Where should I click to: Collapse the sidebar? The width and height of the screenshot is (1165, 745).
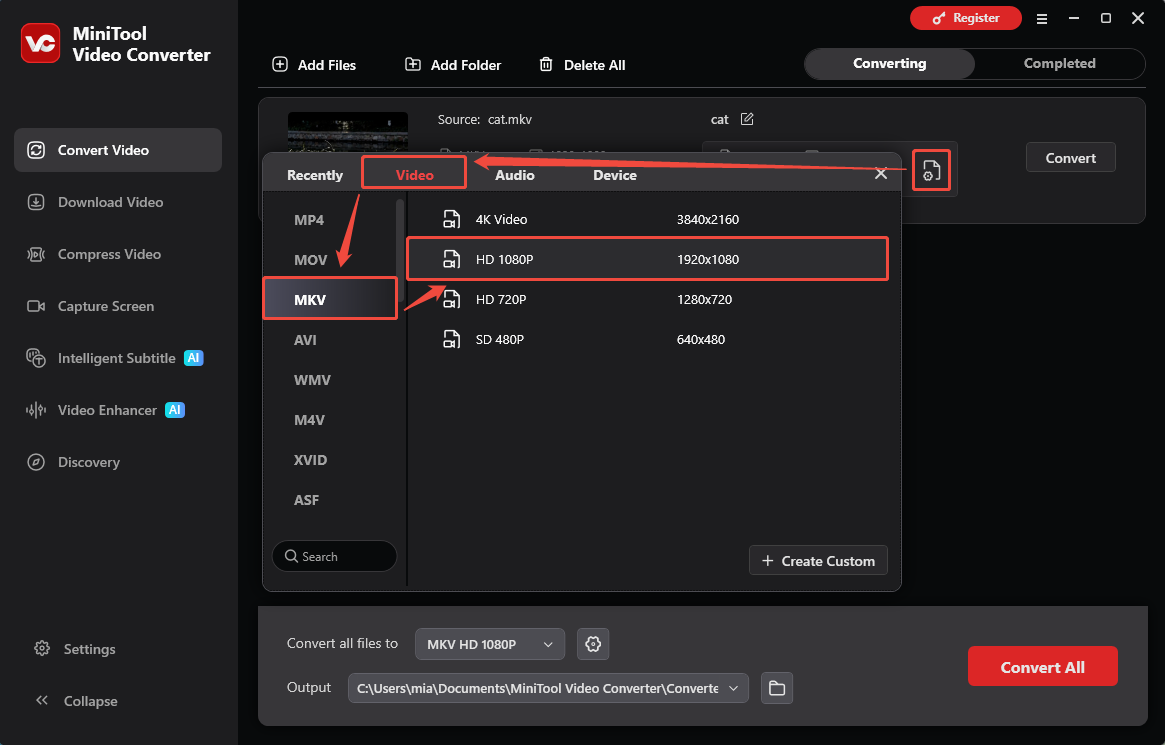(x=76, y=701)
